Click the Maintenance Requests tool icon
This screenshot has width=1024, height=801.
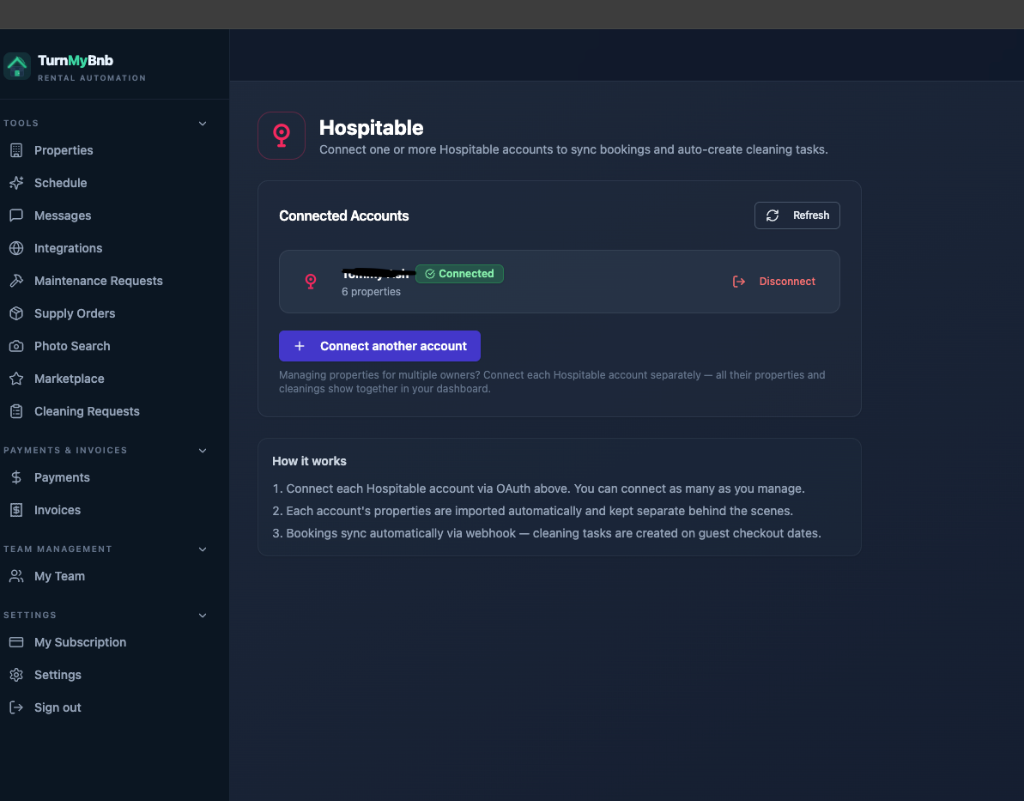click(16, 281)
